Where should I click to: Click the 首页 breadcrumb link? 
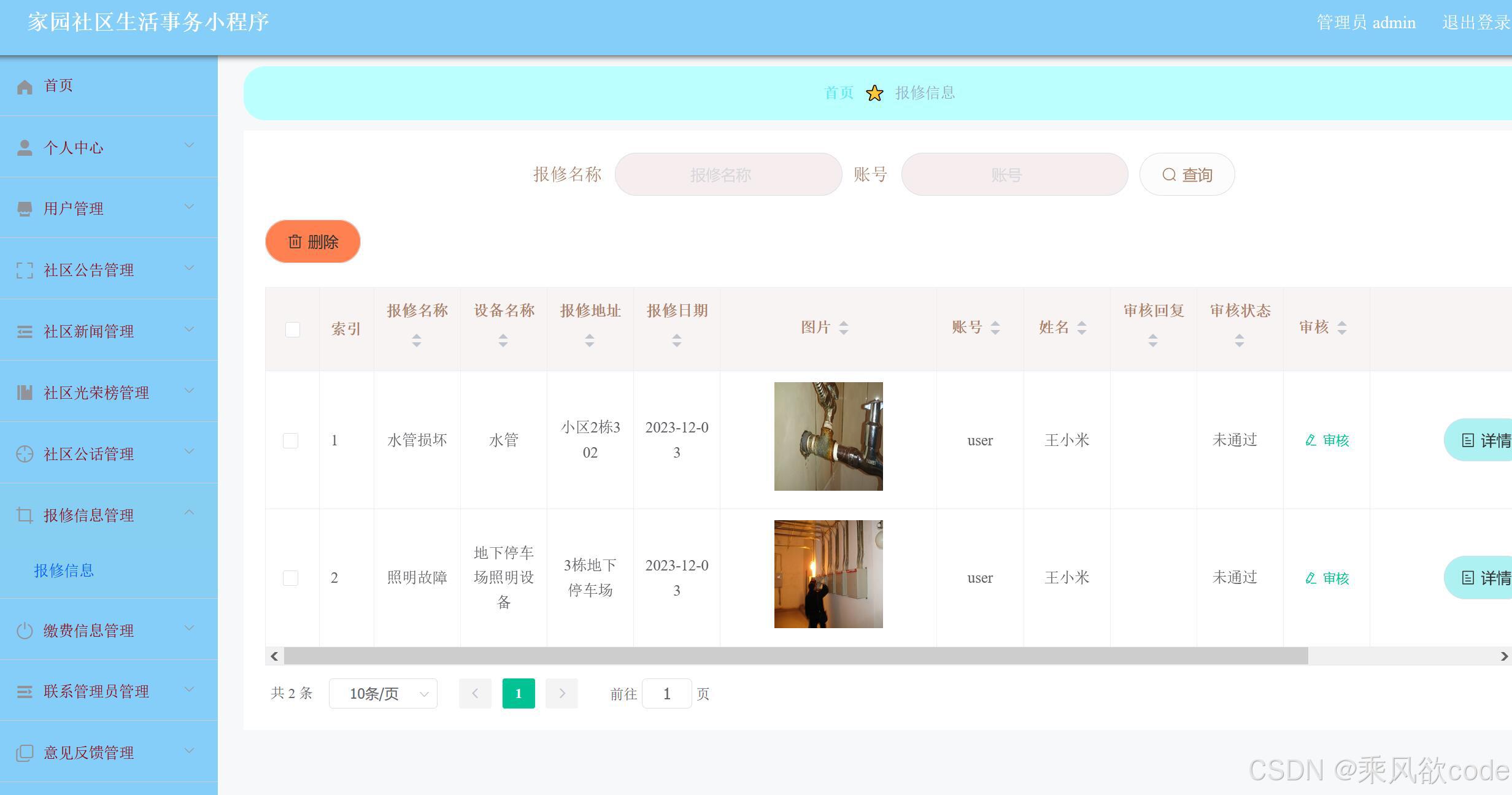(x=838, y=93)
